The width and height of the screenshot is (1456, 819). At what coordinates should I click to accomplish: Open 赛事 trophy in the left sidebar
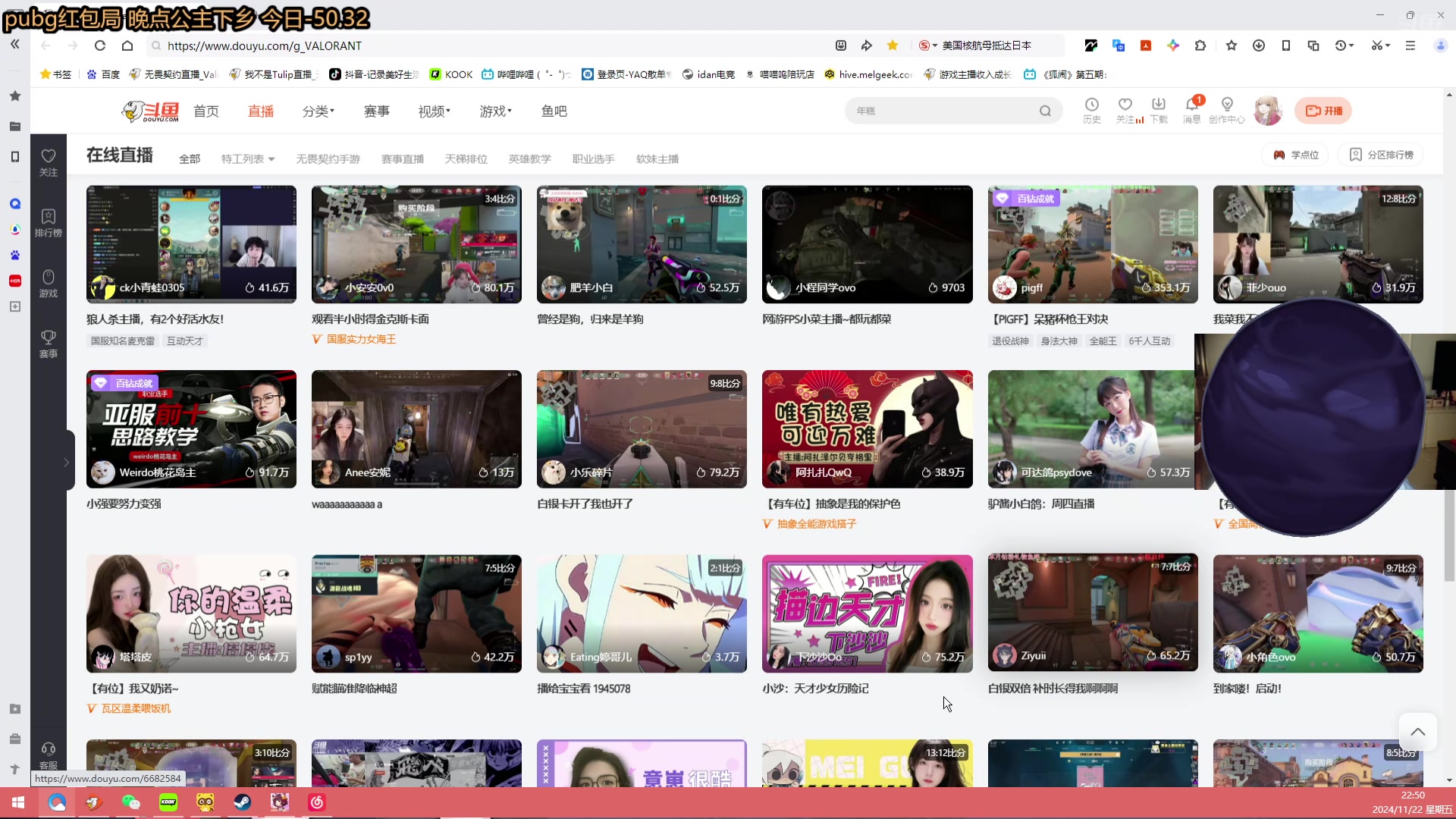(49, 344)
